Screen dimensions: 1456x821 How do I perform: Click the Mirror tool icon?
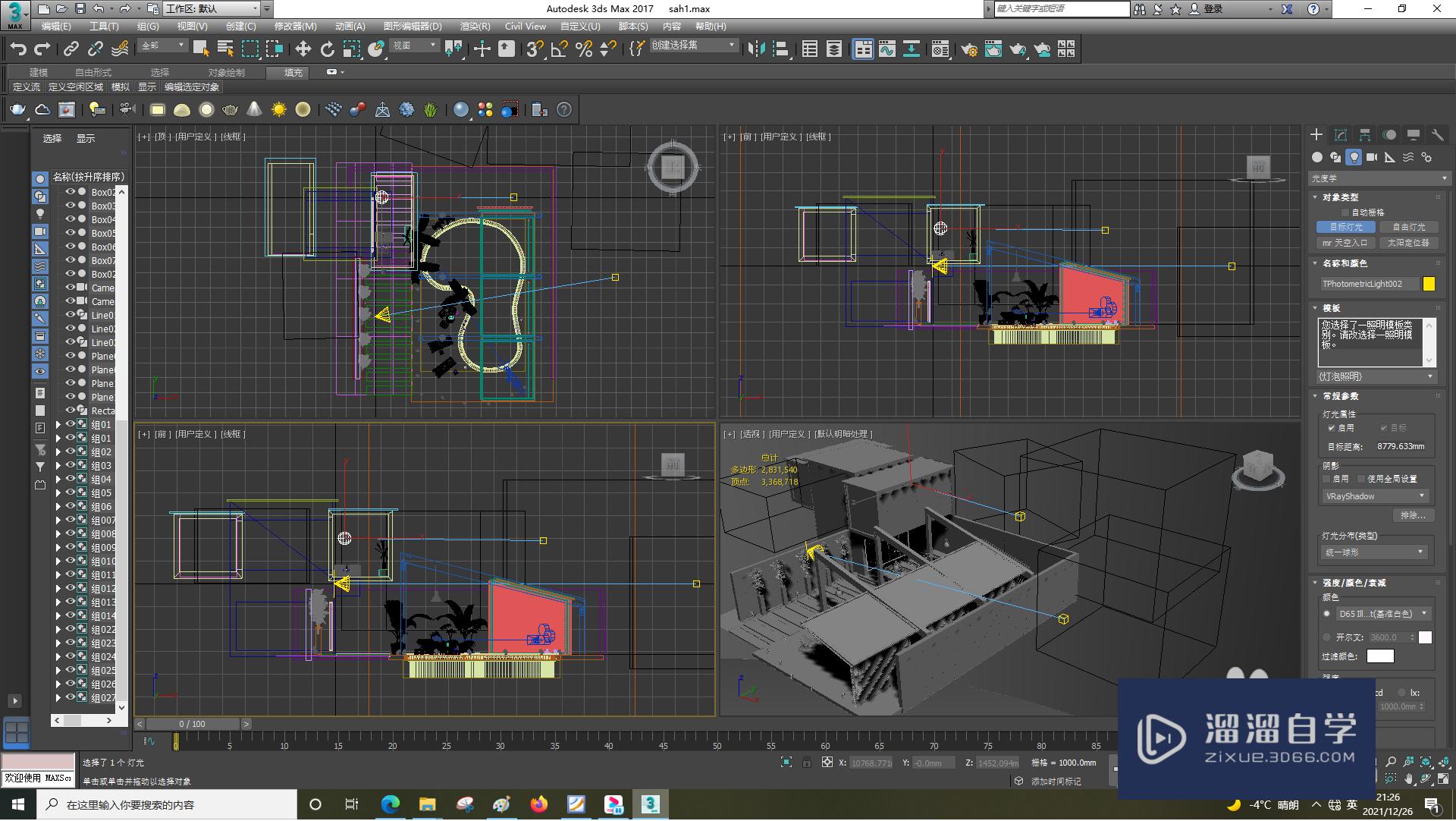point(756,49)
